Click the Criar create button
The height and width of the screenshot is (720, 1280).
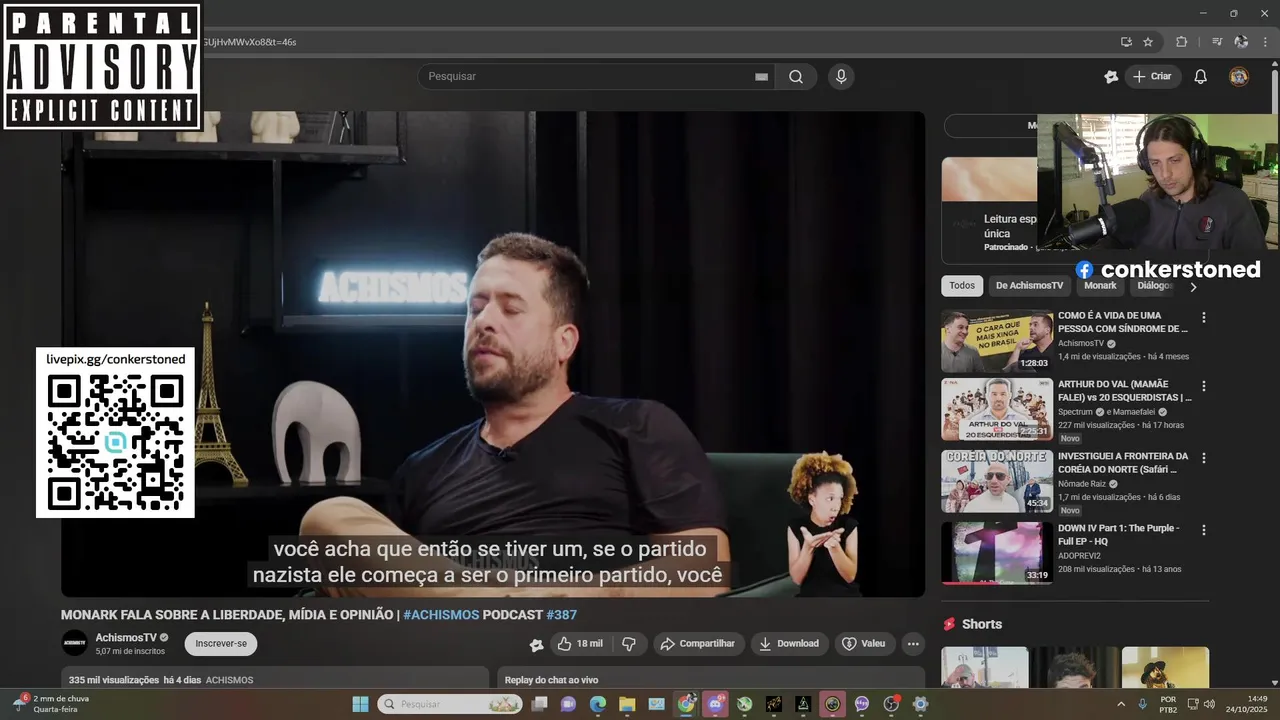1153,77
